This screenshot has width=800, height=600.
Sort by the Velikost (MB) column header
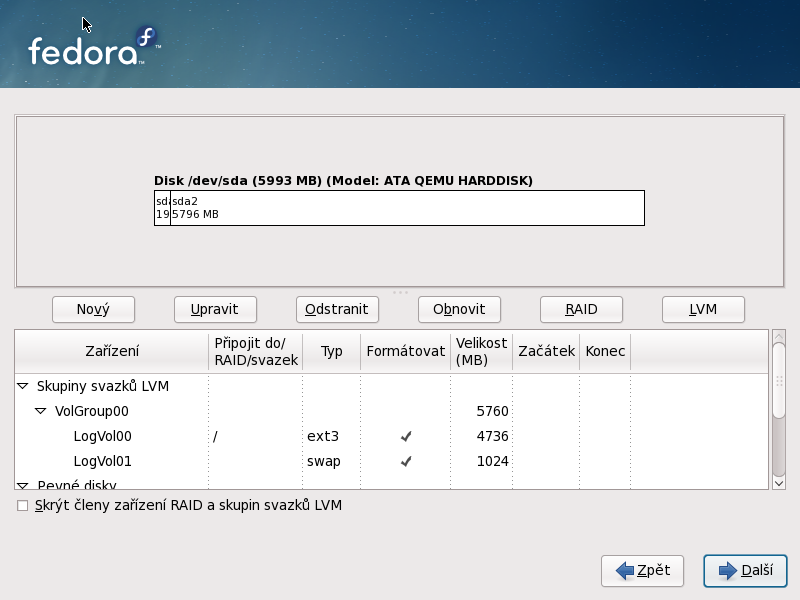(481, 352)
